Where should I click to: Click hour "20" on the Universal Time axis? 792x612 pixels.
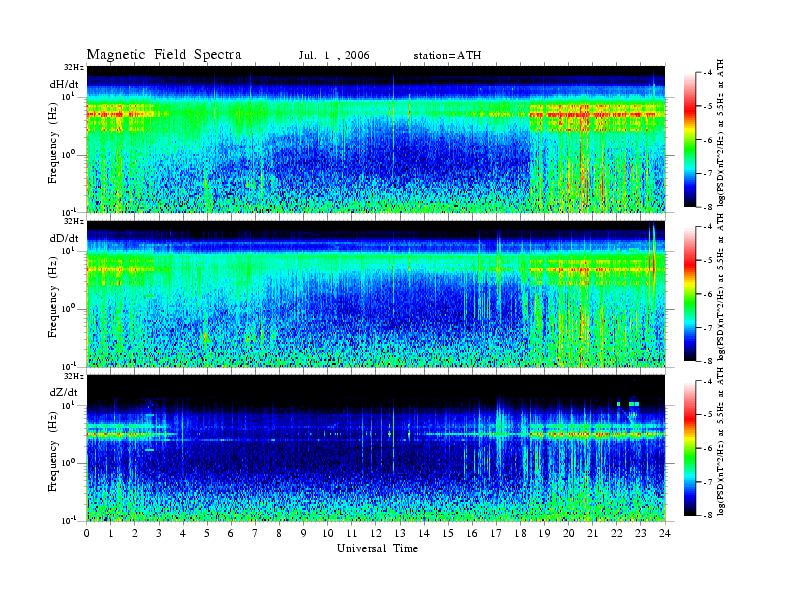[569, 533]
